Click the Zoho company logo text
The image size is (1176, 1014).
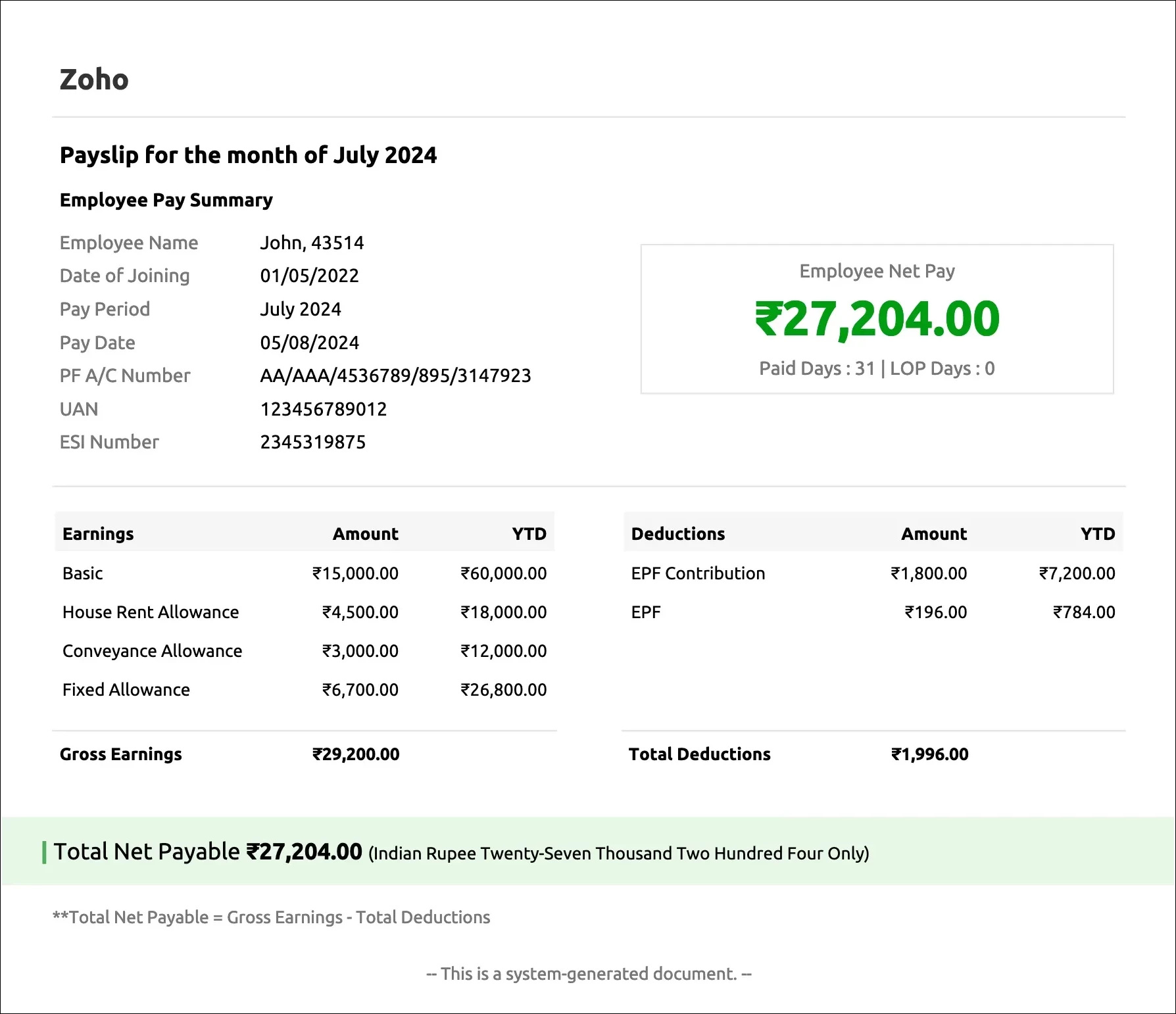click(94, 79)
